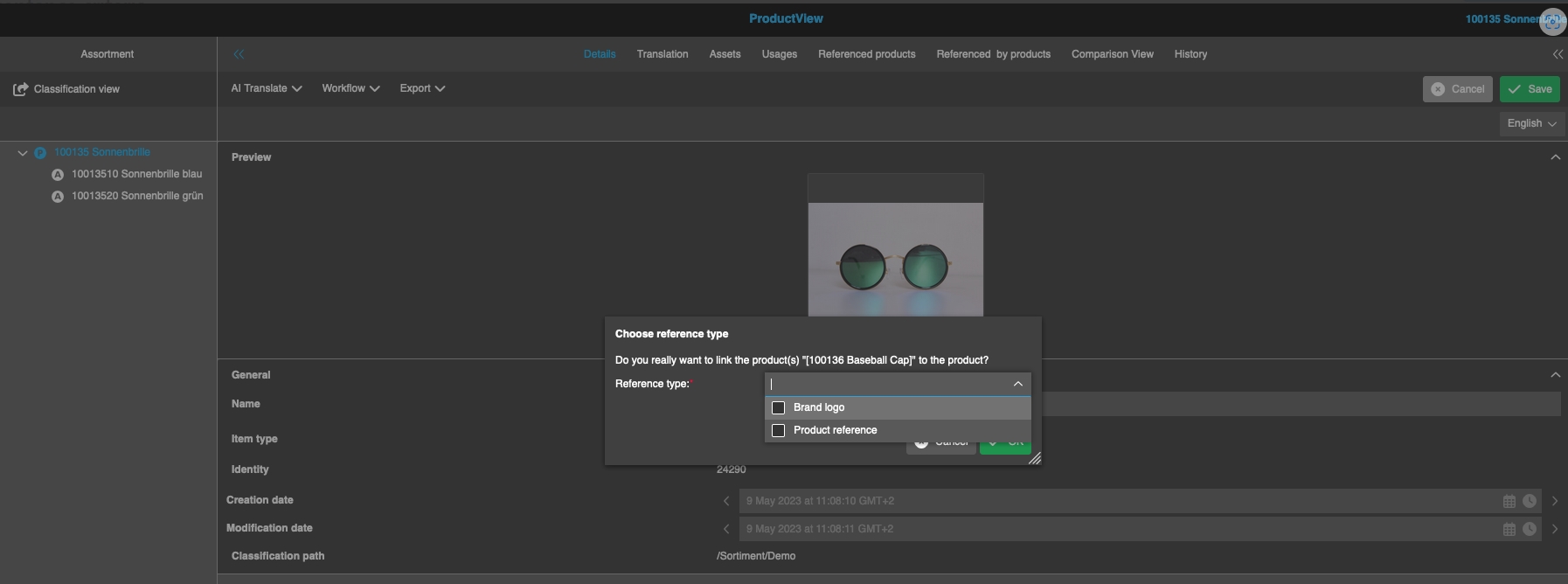Open the AI Translate dropdown
The width and height of the screenshot is (1568, 584).
click(x=267, y=88)
